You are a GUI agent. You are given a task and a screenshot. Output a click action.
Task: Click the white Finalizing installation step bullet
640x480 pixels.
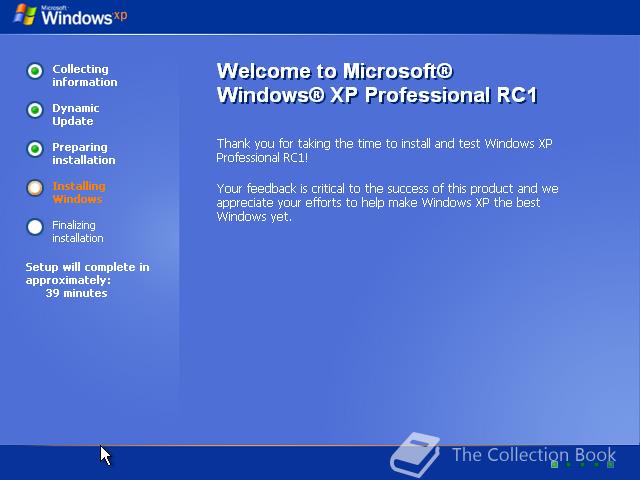[x=35, y=227]
